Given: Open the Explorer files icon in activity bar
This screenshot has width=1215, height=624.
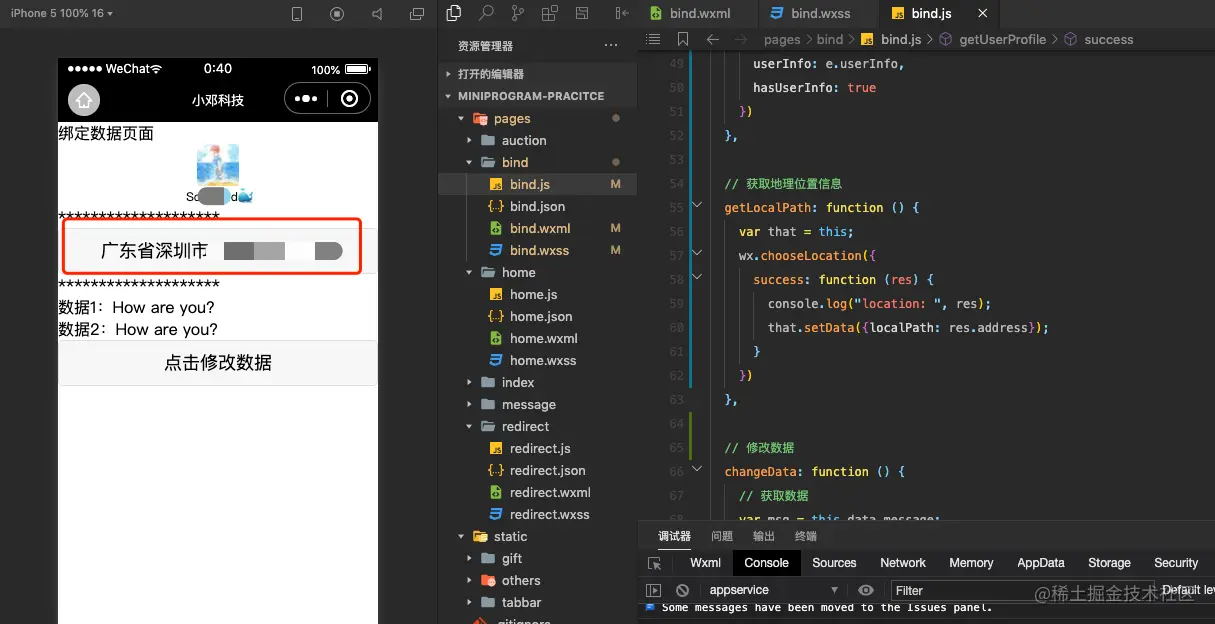Looking at the screenshot, I should (454, 13).
